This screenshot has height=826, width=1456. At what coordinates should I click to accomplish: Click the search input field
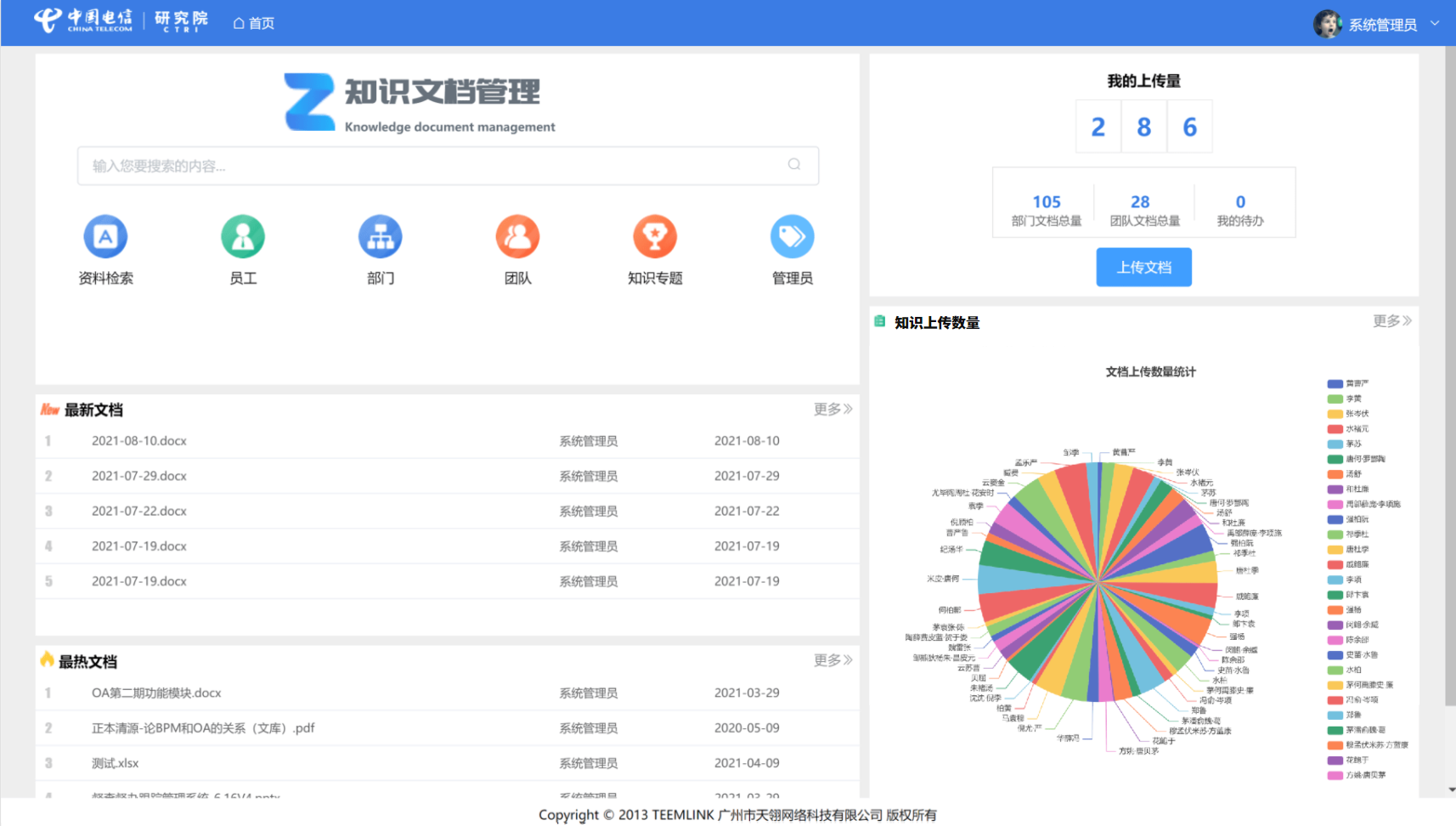[425, 165]
